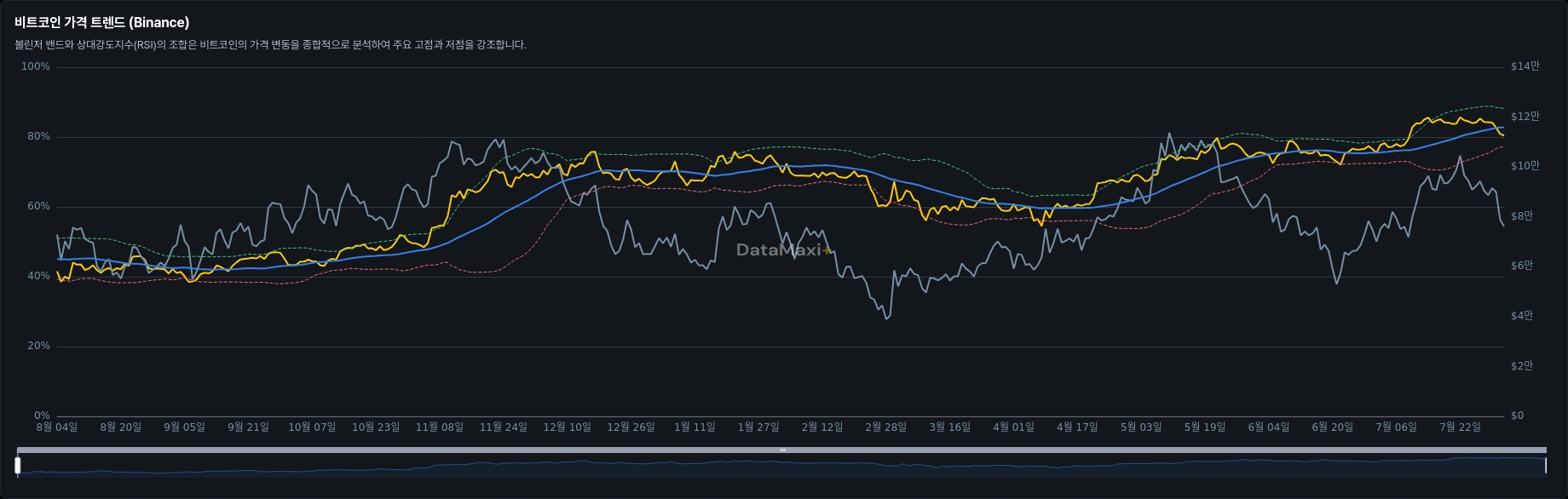Click the $4만 label on the price axis
The height and width of the screenshot is (499, 1568).
pyautogui.click(x=1522, y=316)
